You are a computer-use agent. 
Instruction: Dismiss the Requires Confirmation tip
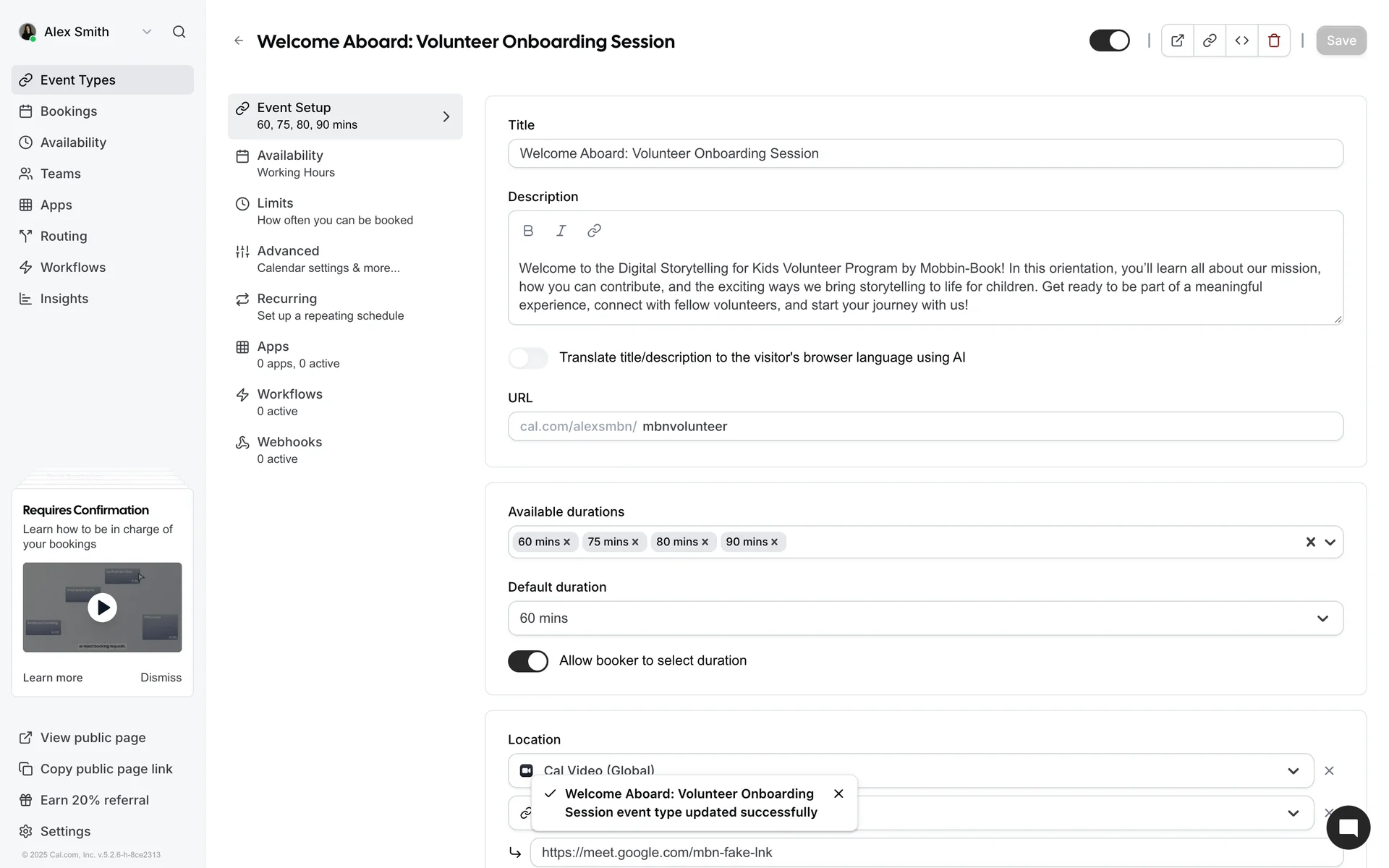point(161,678)
